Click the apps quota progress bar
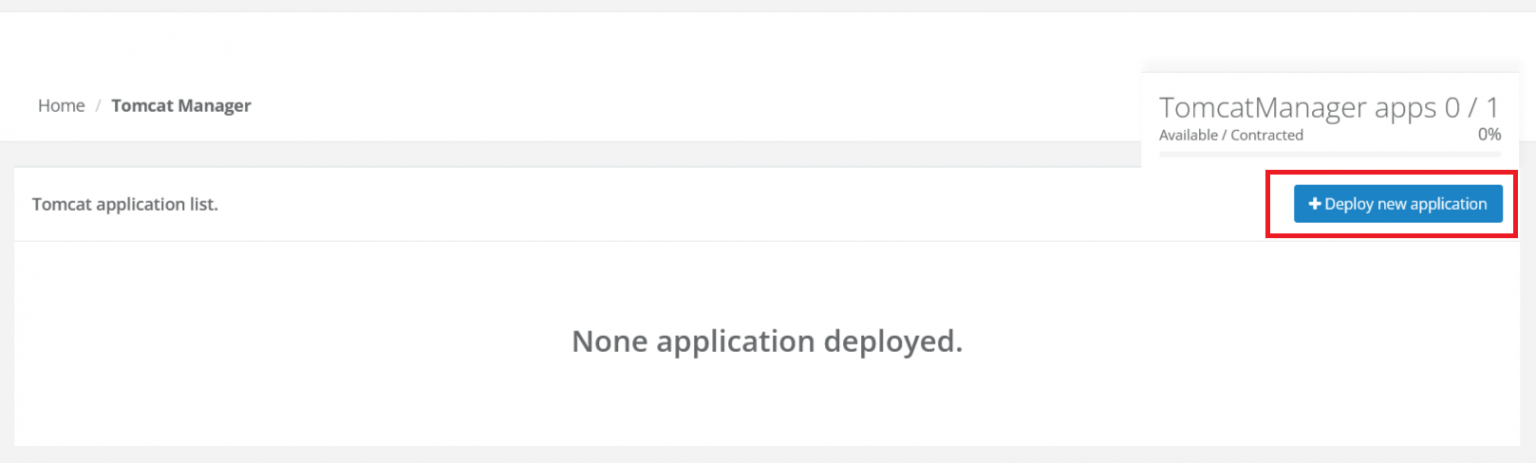 [1329, 154]
